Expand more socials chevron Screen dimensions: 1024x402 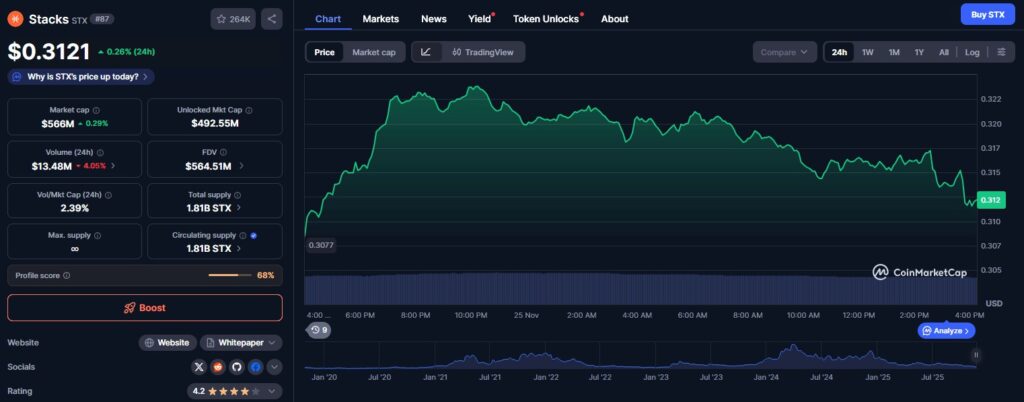[274, 367]
